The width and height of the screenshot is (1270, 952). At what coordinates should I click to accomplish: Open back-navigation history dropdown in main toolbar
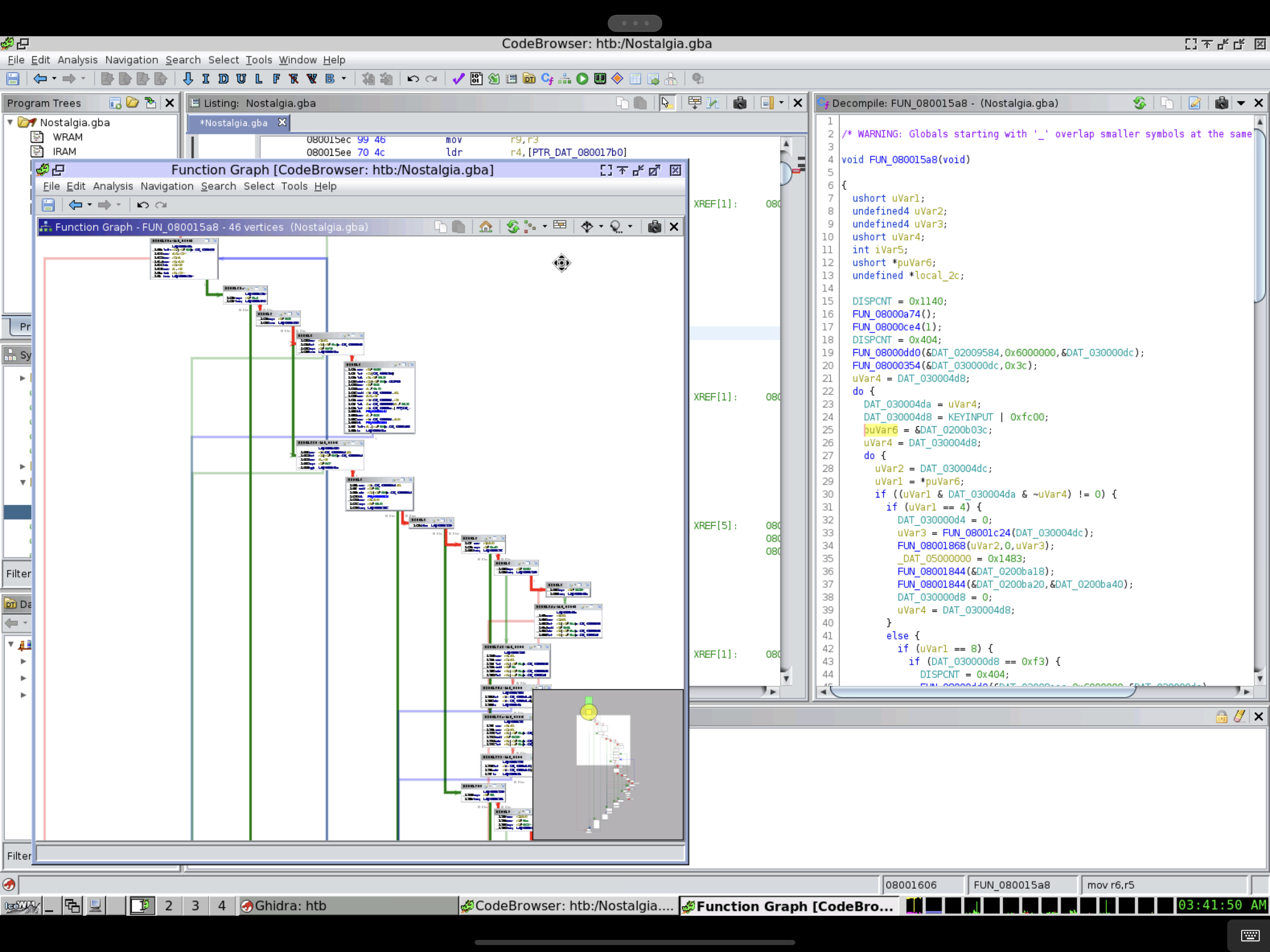tap(54, 79)
